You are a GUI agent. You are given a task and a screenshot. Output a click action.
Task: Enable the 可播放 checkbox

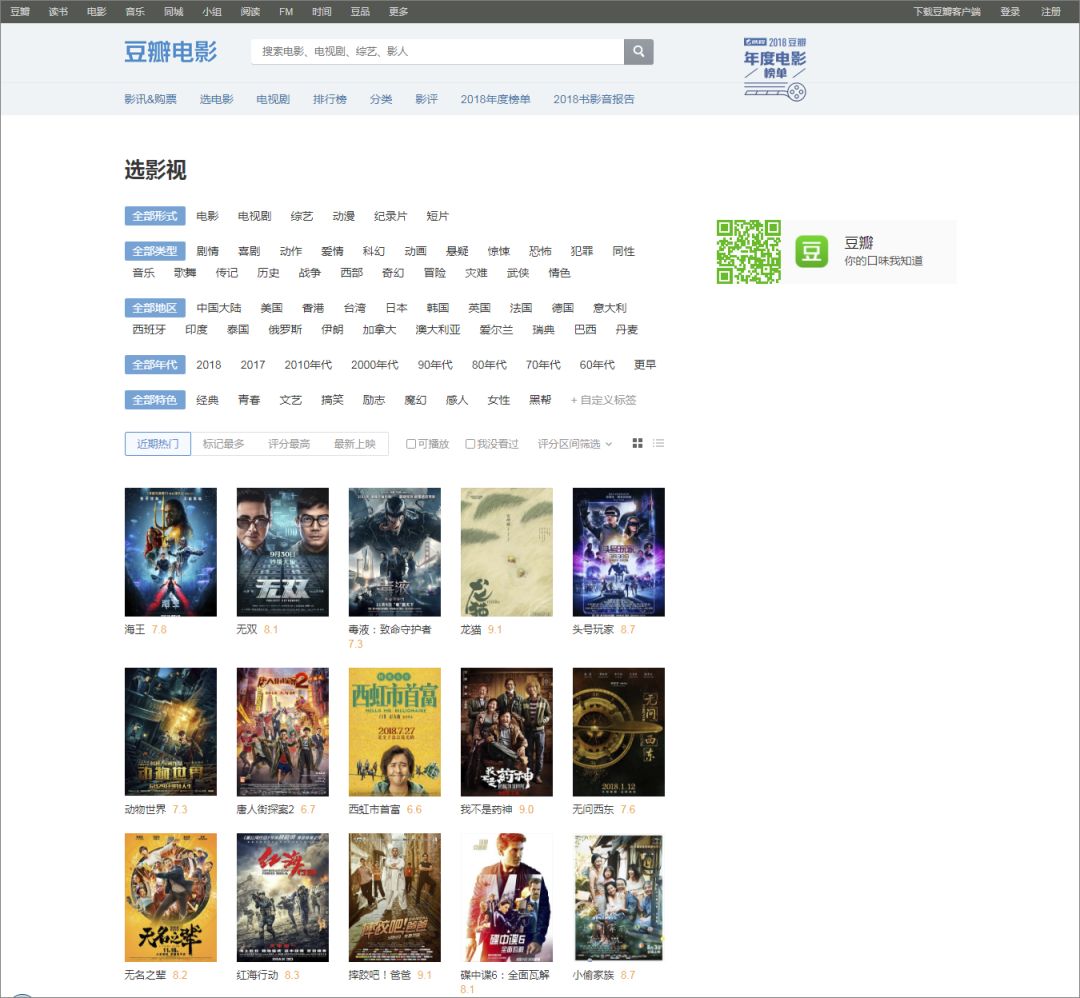pyautogui.click(x=411, y=443)
